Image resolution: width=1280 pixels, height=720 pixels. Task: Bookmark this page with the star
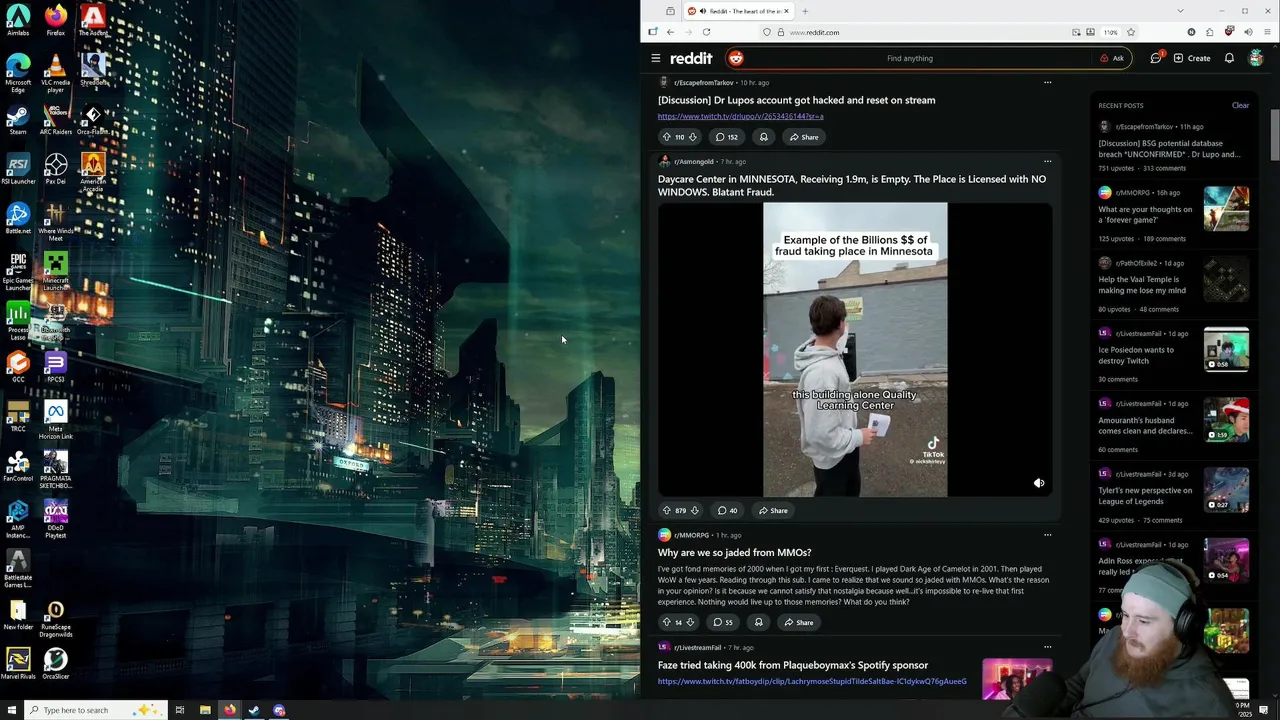1131,32
